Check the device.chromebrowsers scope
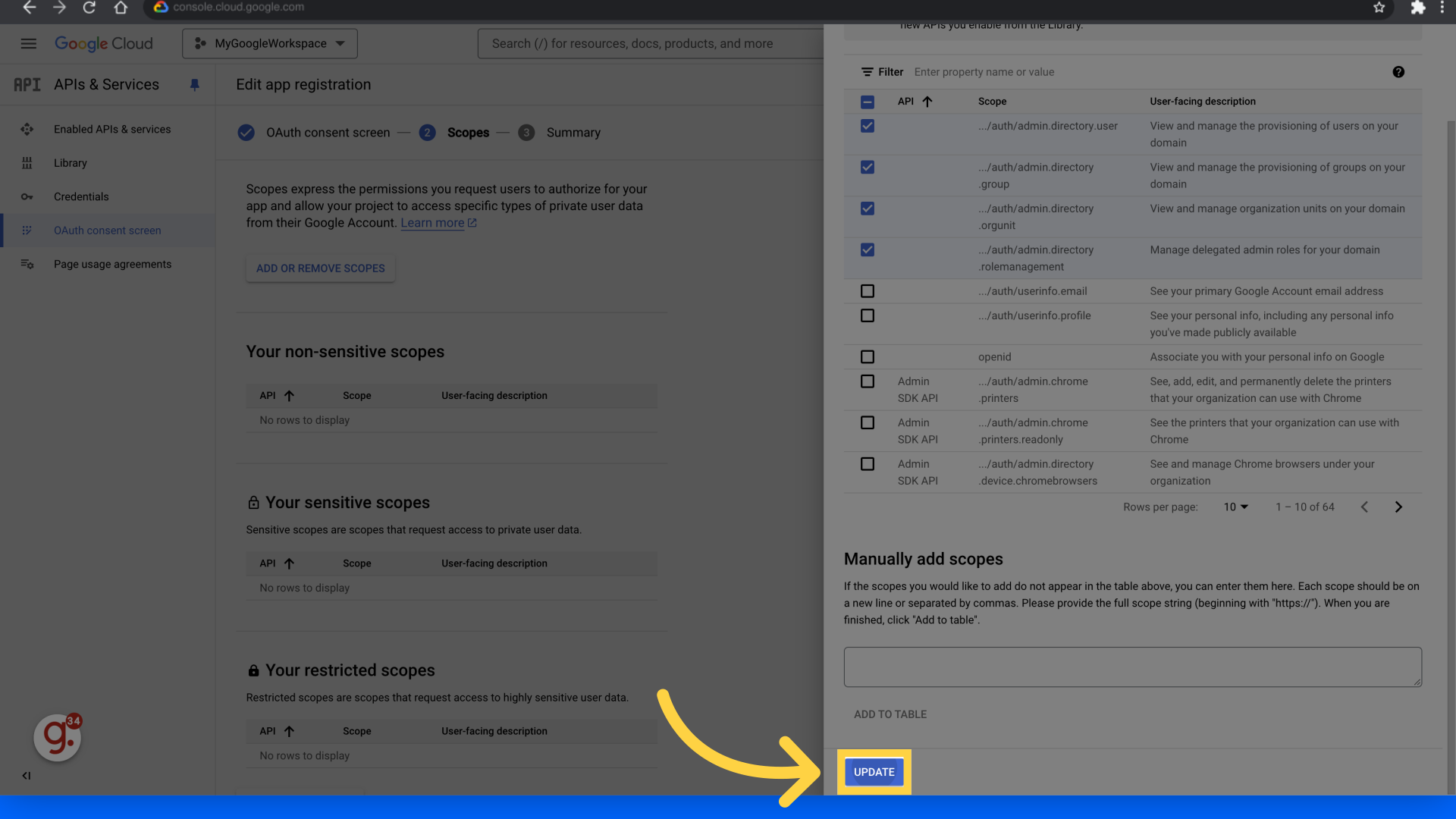 [868, 464]
